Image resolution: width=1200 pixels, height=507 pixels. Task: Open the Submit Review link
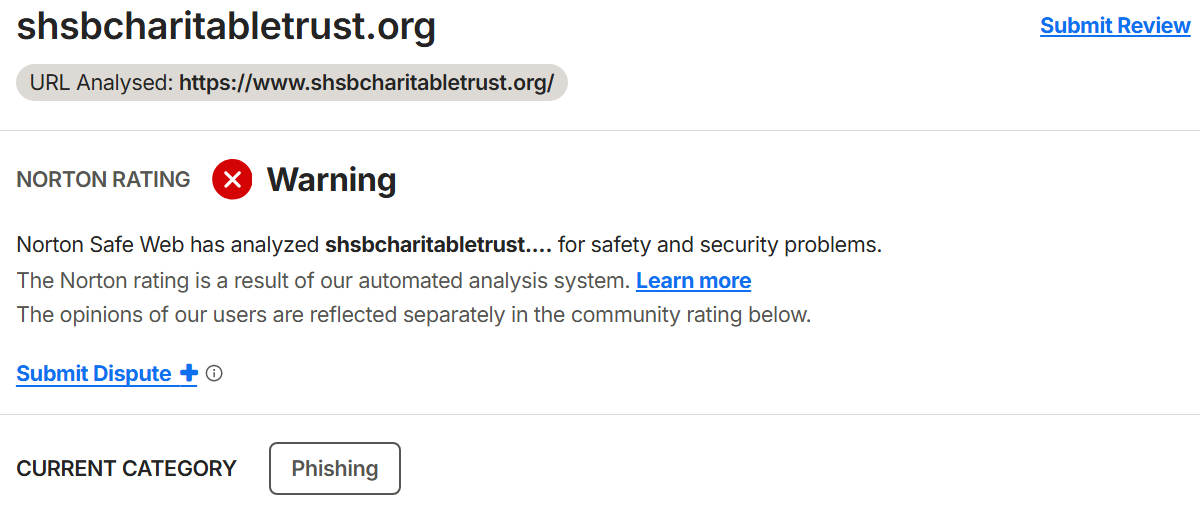[1115, 26]
